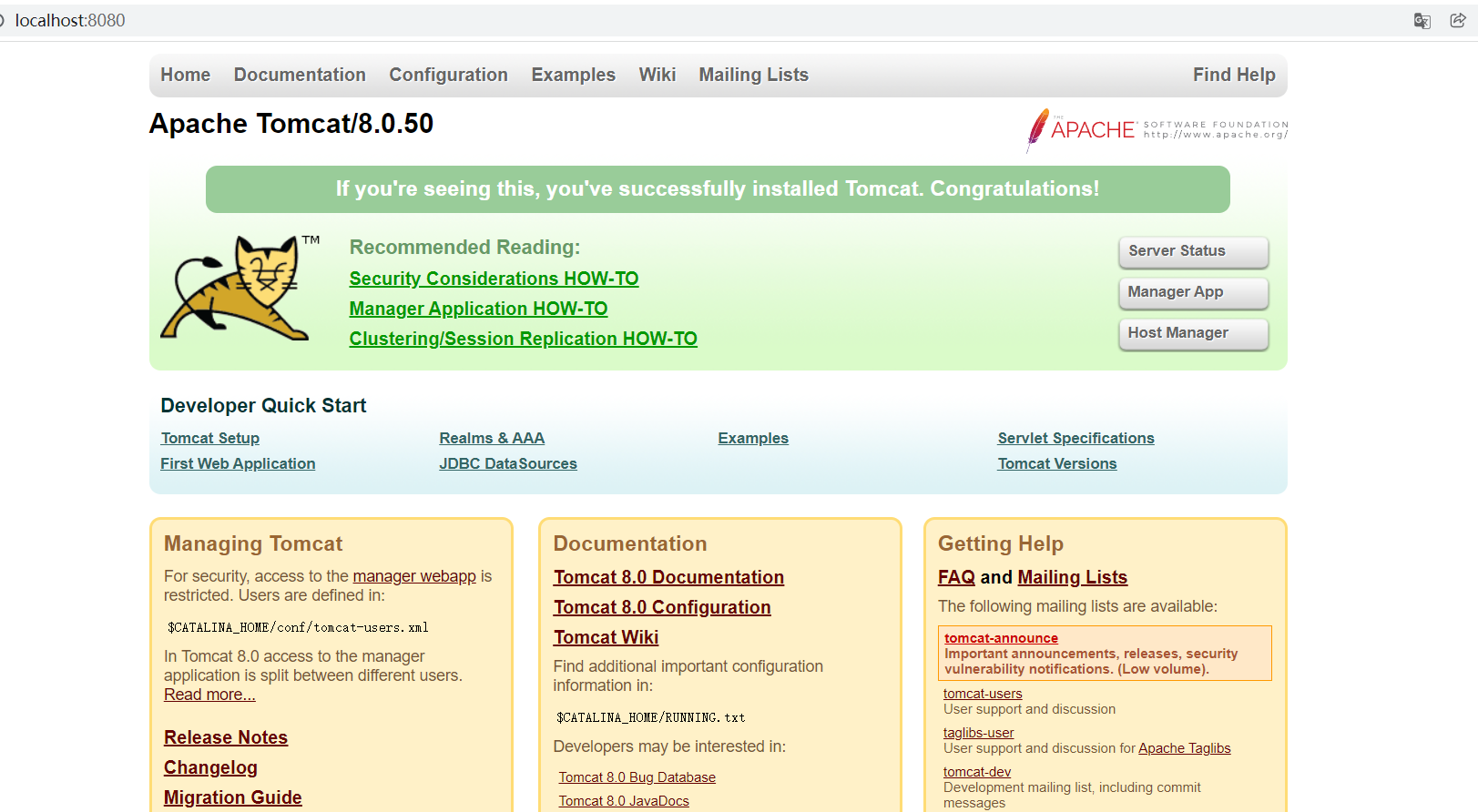Open the tomcat-announce mailing list link
1478x812 pixels.
(x=1001, y=638)
